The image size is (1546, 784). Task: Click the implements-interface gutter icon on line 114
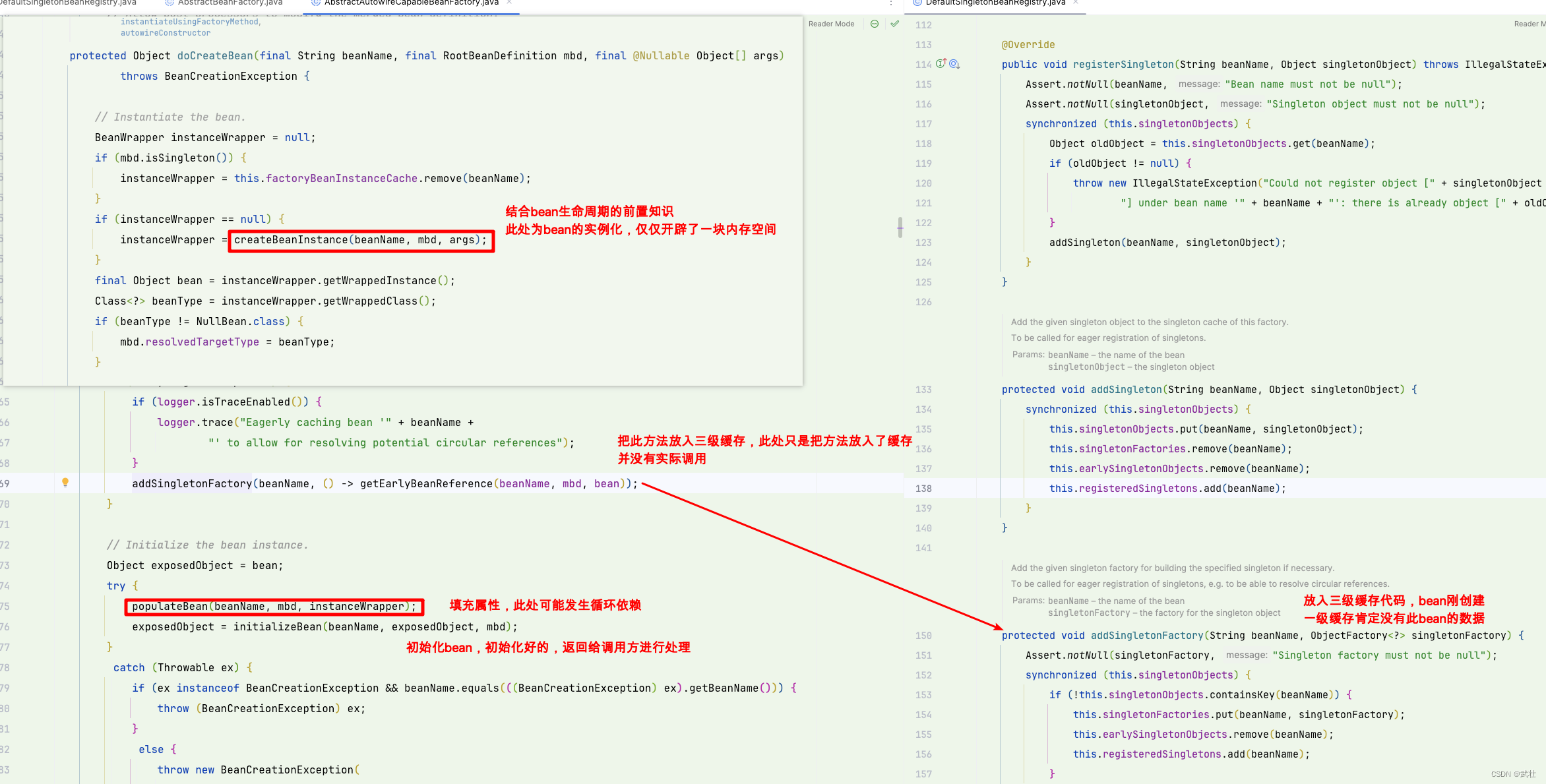(x=941, y=64)
